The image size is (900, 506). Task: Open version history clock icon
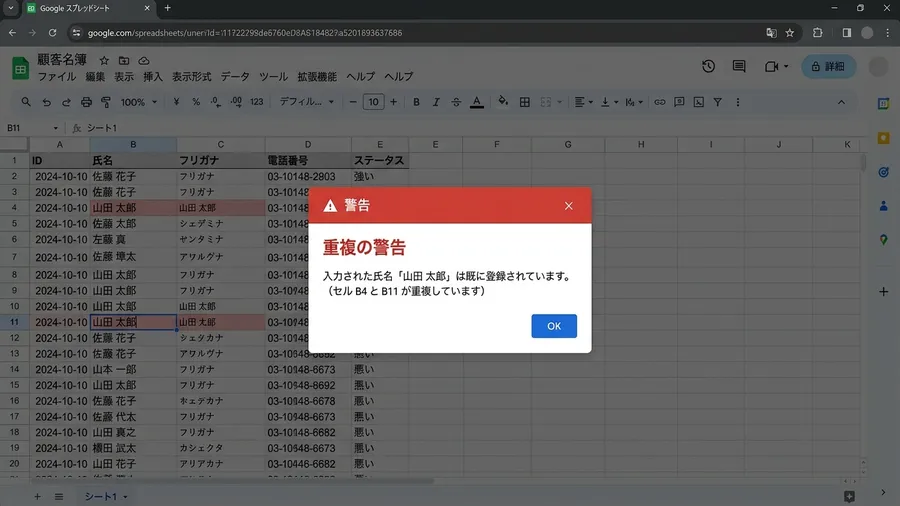pos(708,67)
